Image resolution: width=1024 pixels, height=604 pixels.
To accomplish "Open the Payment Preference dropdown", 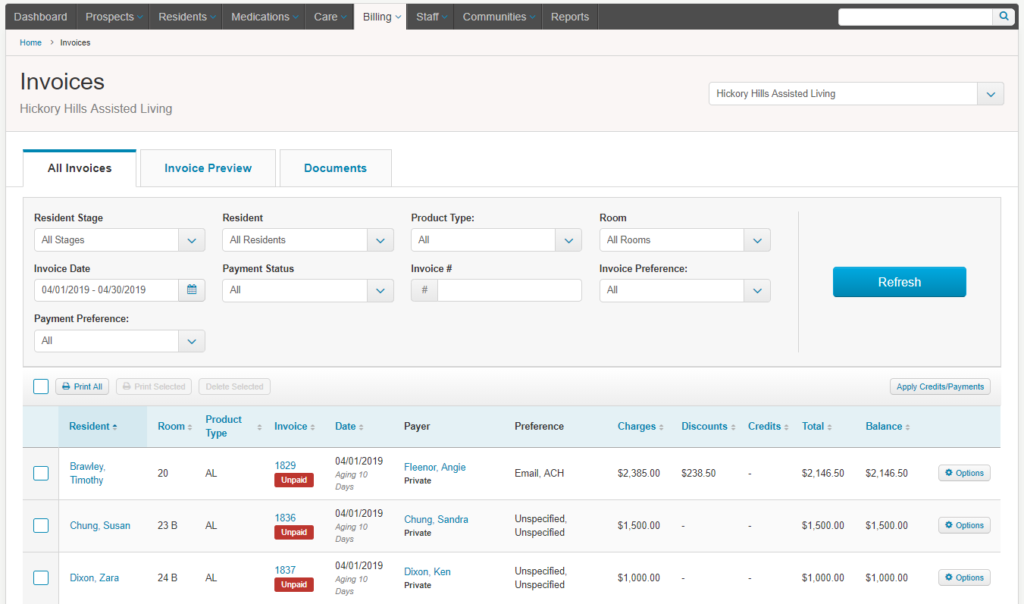I will click(x=120, y=341).
